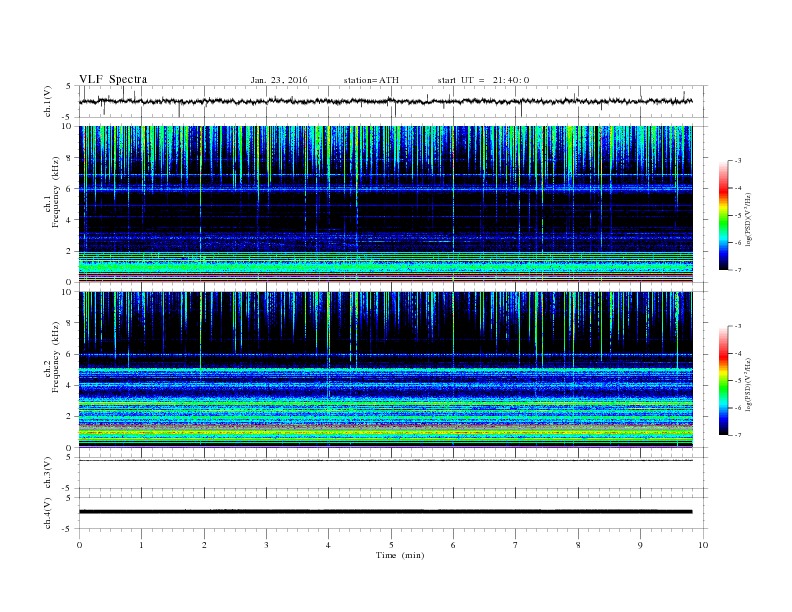Click the "ch.3(V)" axis label
The height and width of the screenshot is (612, 792).
pyautogui.click(x=47, y=473)
